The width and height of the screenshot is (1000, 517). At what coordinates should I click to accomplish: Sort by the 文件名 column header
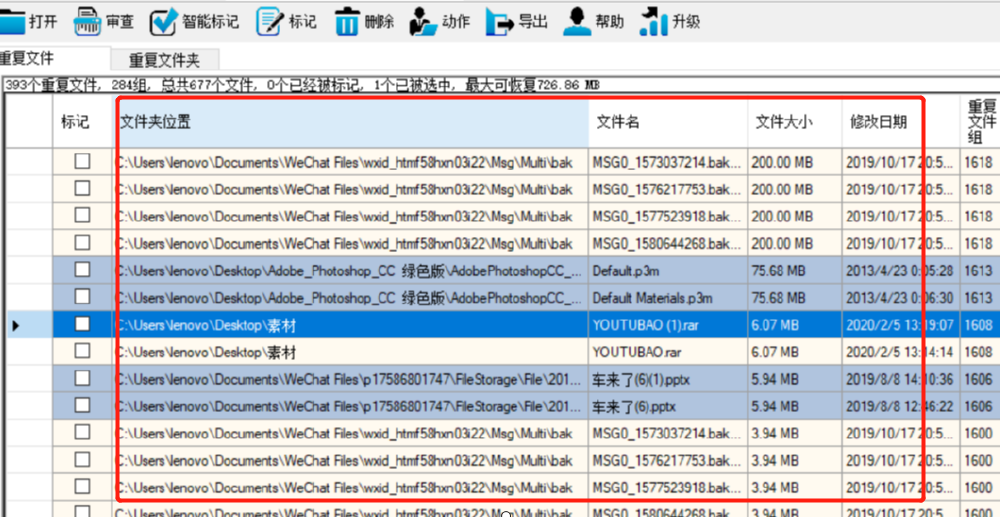668,121
